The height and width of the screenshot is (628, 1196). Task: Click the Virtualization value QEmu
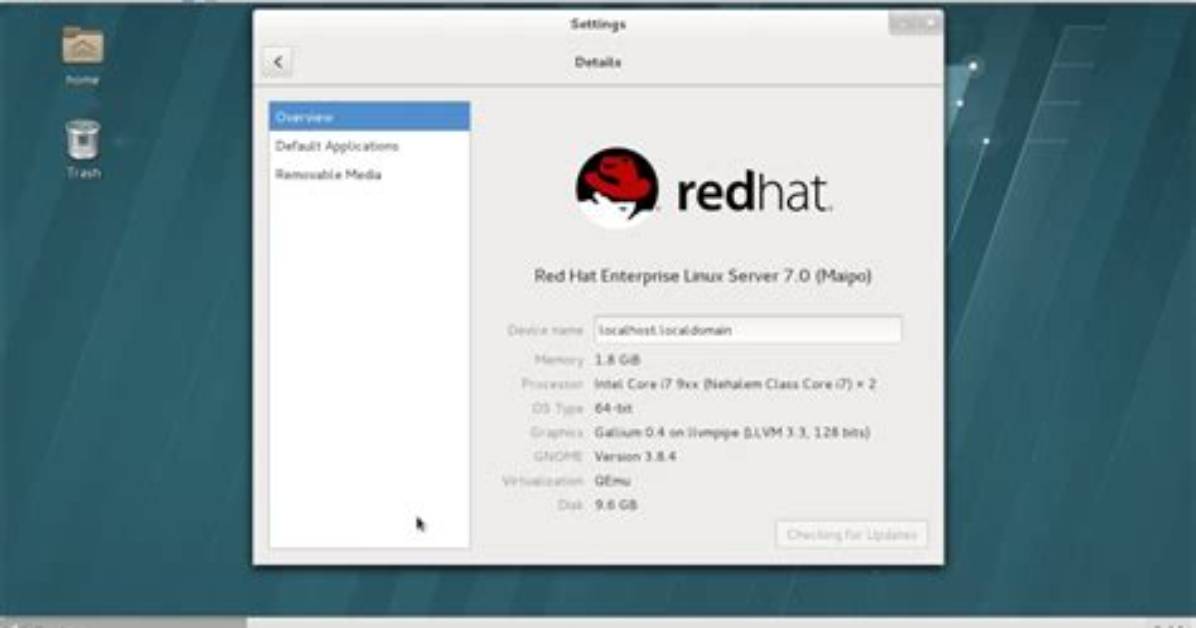click(612, 481)
